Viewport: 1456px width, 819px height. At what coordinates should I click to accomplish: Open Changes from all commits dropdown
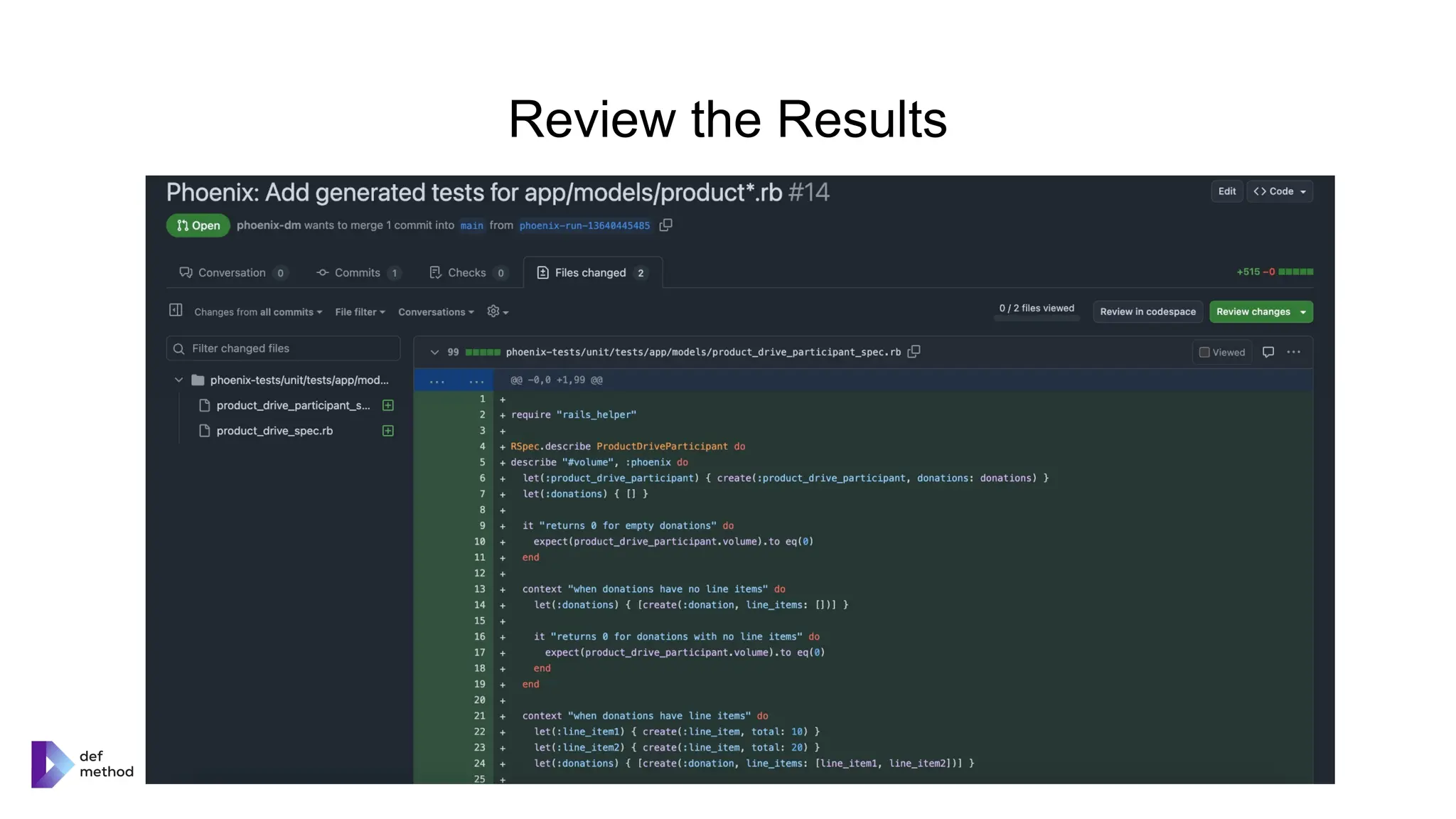click(x=258, y=312)
